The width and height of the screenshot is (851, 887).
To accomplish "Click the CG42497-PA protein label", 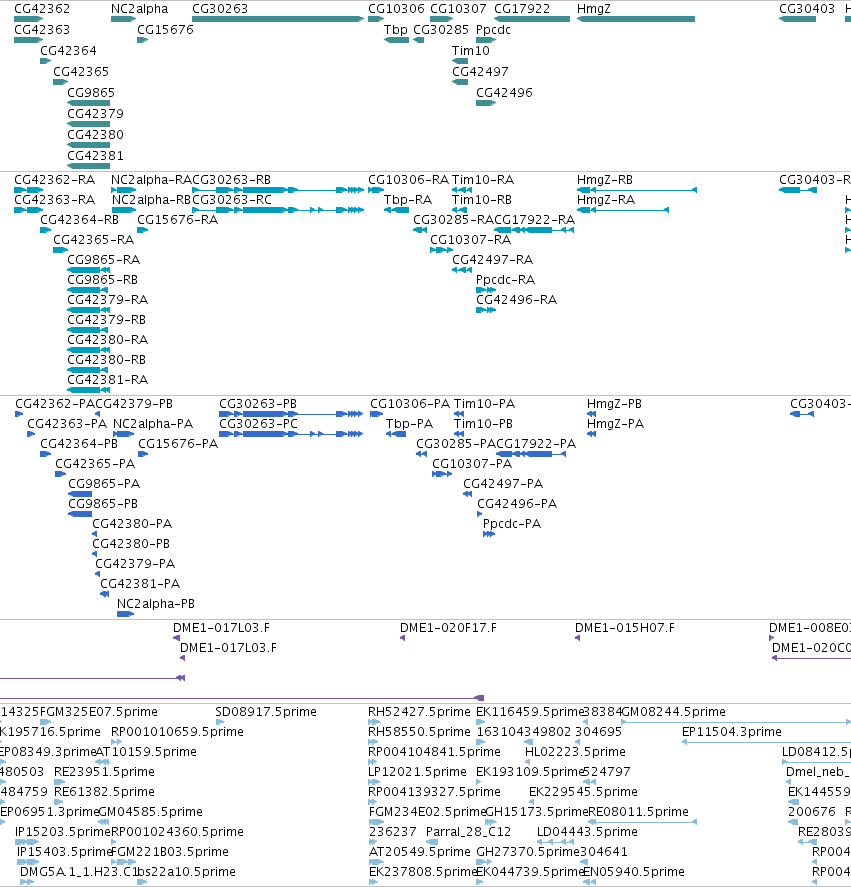I will [503, 484].
